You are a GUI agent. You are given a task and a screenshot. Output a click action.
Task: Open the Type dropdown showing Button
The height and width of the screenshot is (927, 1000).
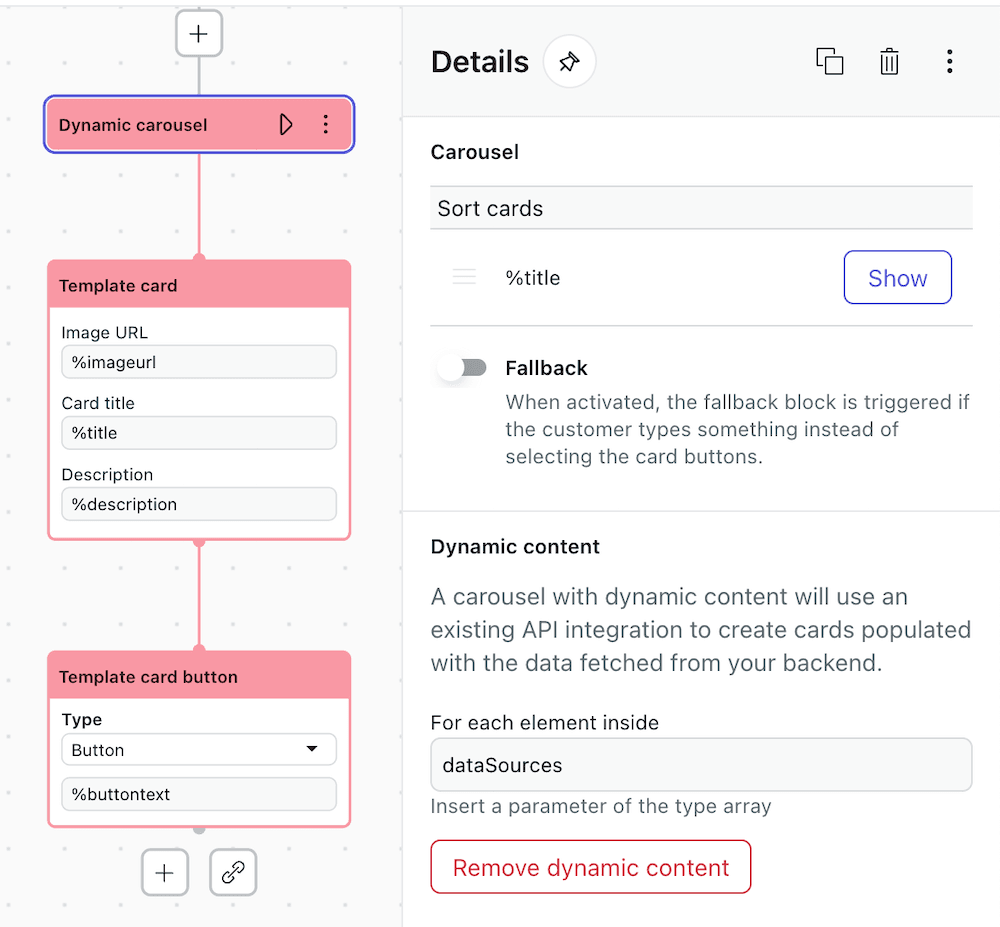[x=198, y=748]
